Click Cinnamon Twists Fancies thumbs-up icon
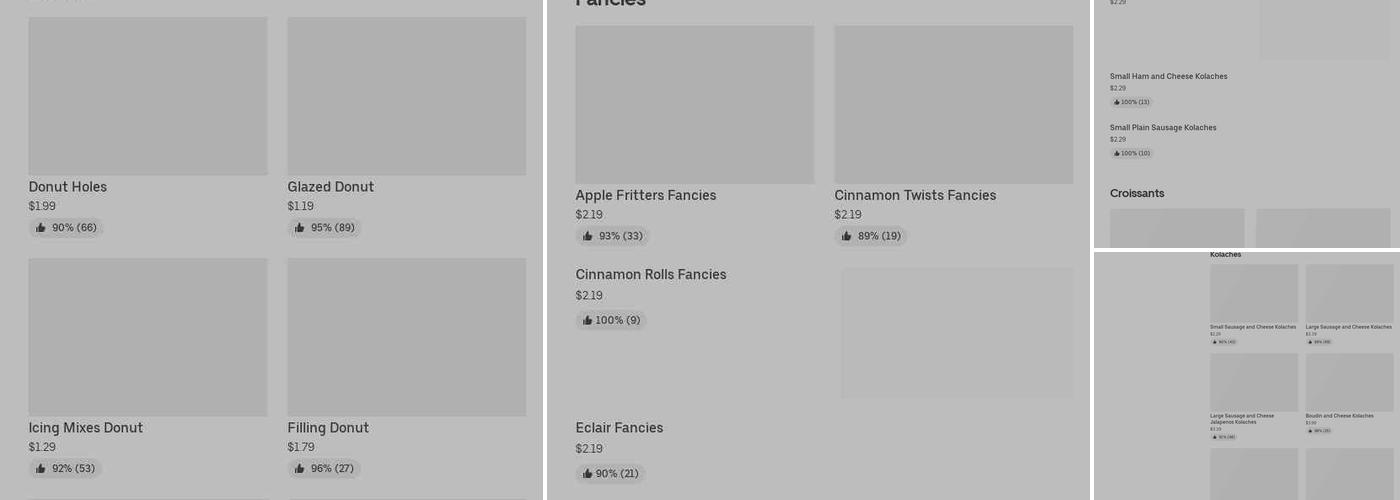Viewport: 1400px width, 500px height. (847, 237)
